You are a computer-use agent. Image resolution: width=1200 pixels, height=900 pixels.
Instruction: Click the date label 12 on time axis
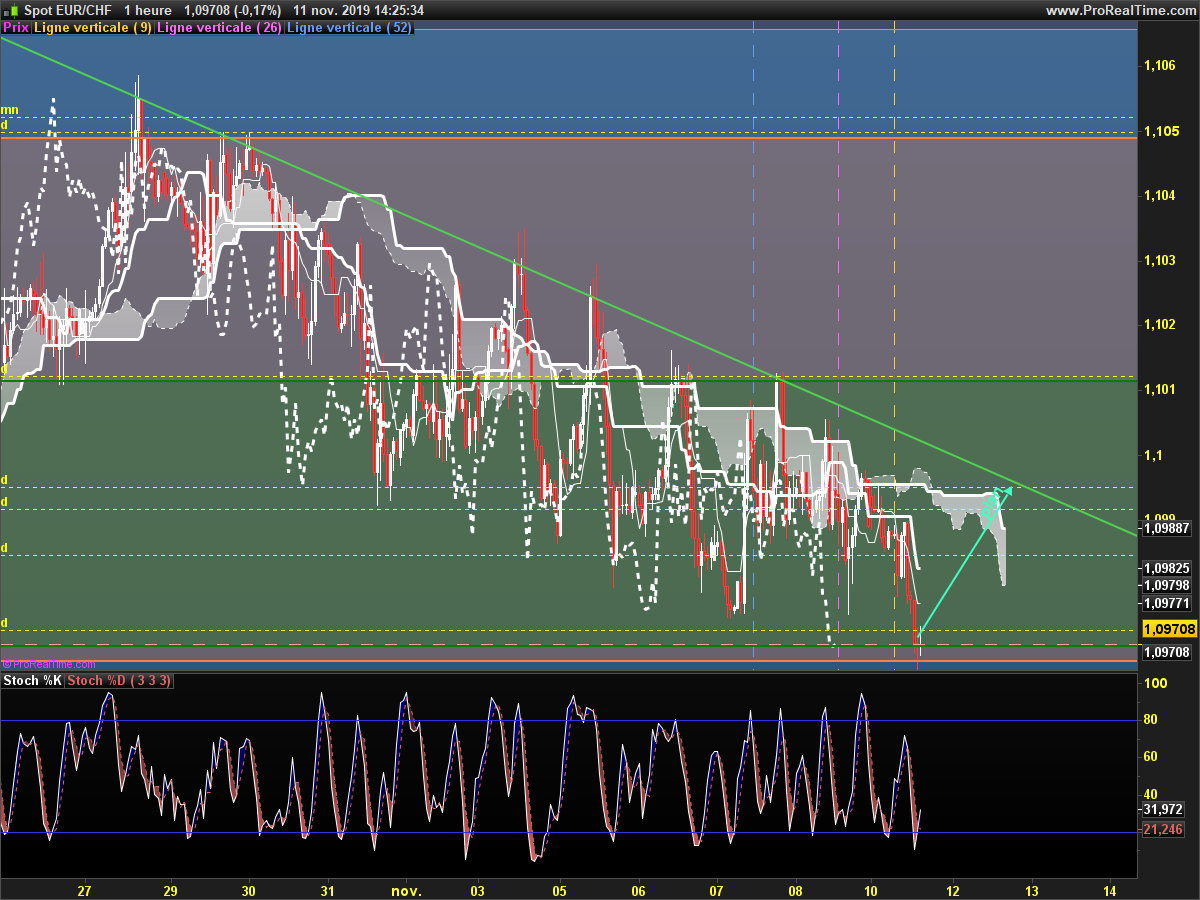point(952,890)
